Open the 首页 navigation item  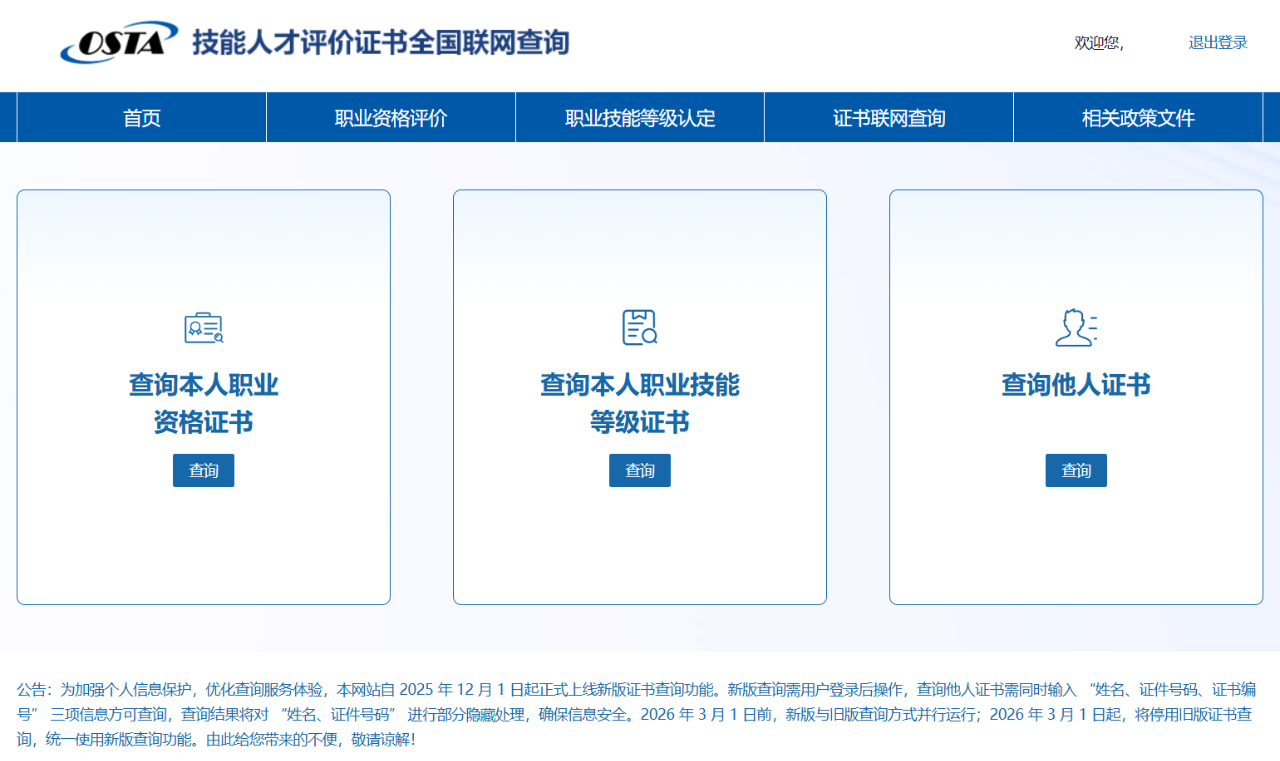(140, 117)
